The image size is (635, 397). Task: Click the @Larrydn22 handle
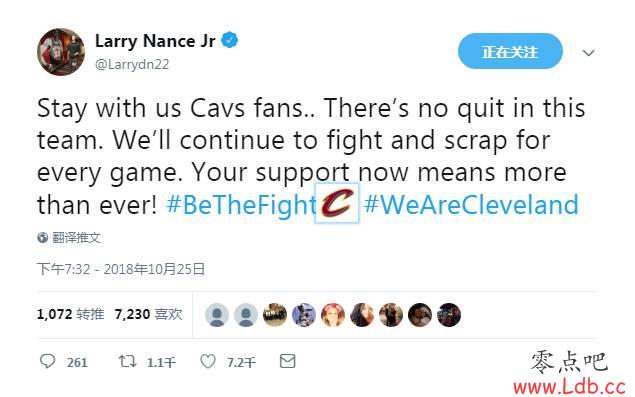(132, 64)
